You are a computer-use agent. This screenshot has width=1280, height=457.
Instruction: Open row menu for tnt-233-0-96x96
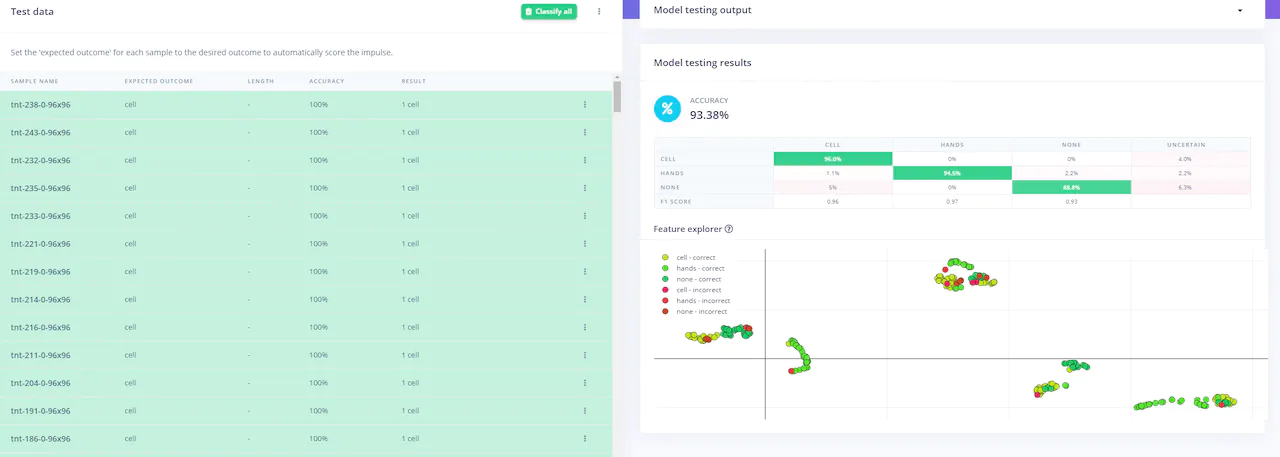[x=585, y=216]
